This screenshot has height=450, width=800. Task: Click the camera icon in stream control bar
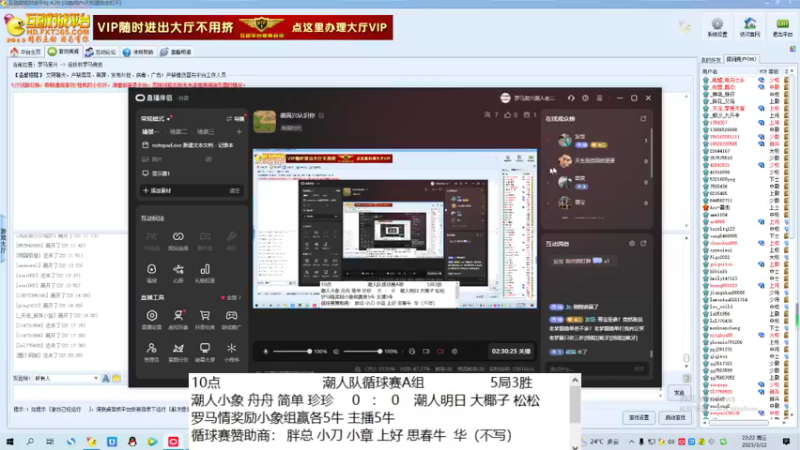426,351
